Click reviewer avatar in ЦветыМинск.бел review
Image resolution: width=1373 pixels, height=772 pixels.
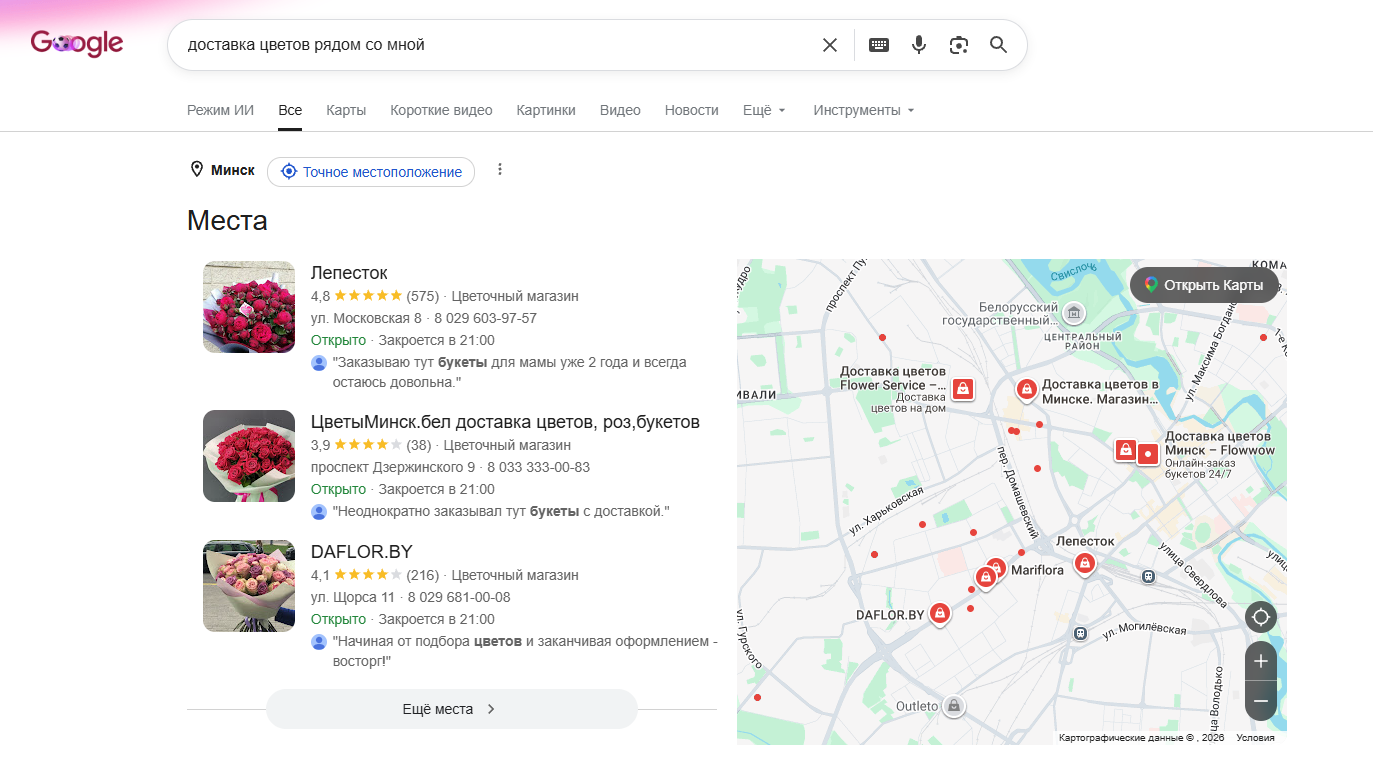[319, 512]
